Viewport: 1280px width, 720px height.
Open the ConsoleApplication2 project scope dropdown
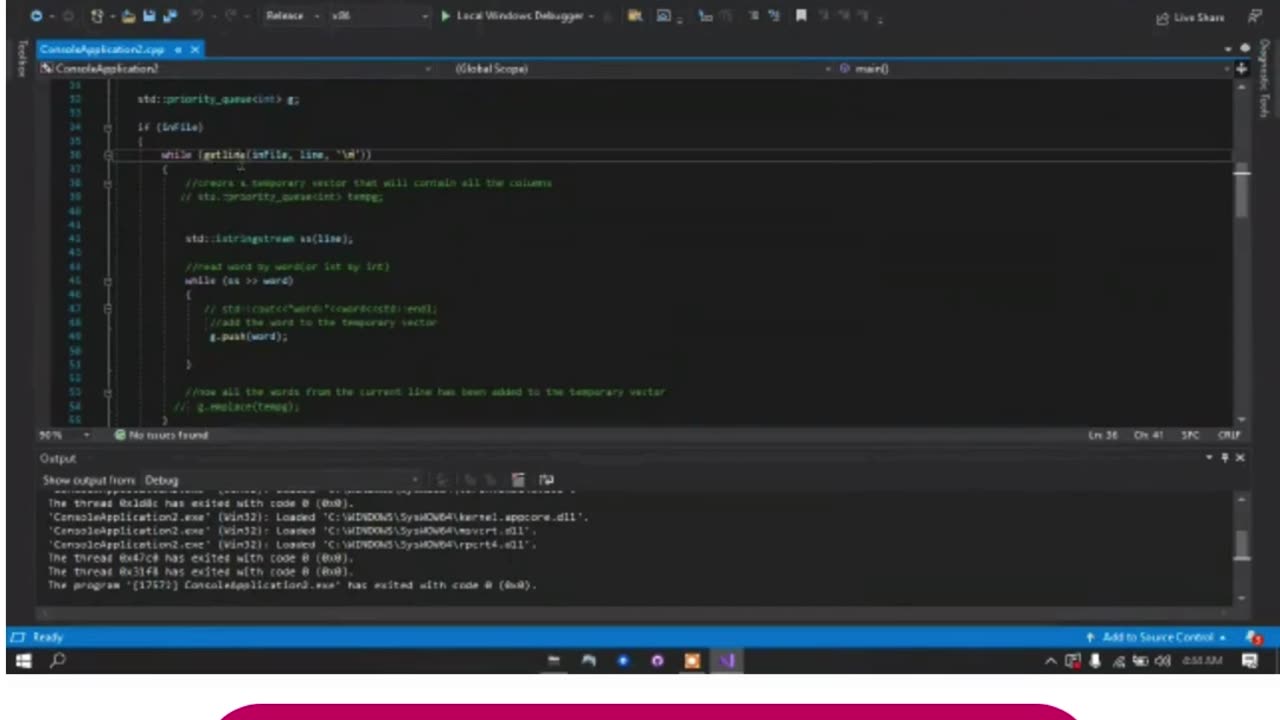[236, 69]
